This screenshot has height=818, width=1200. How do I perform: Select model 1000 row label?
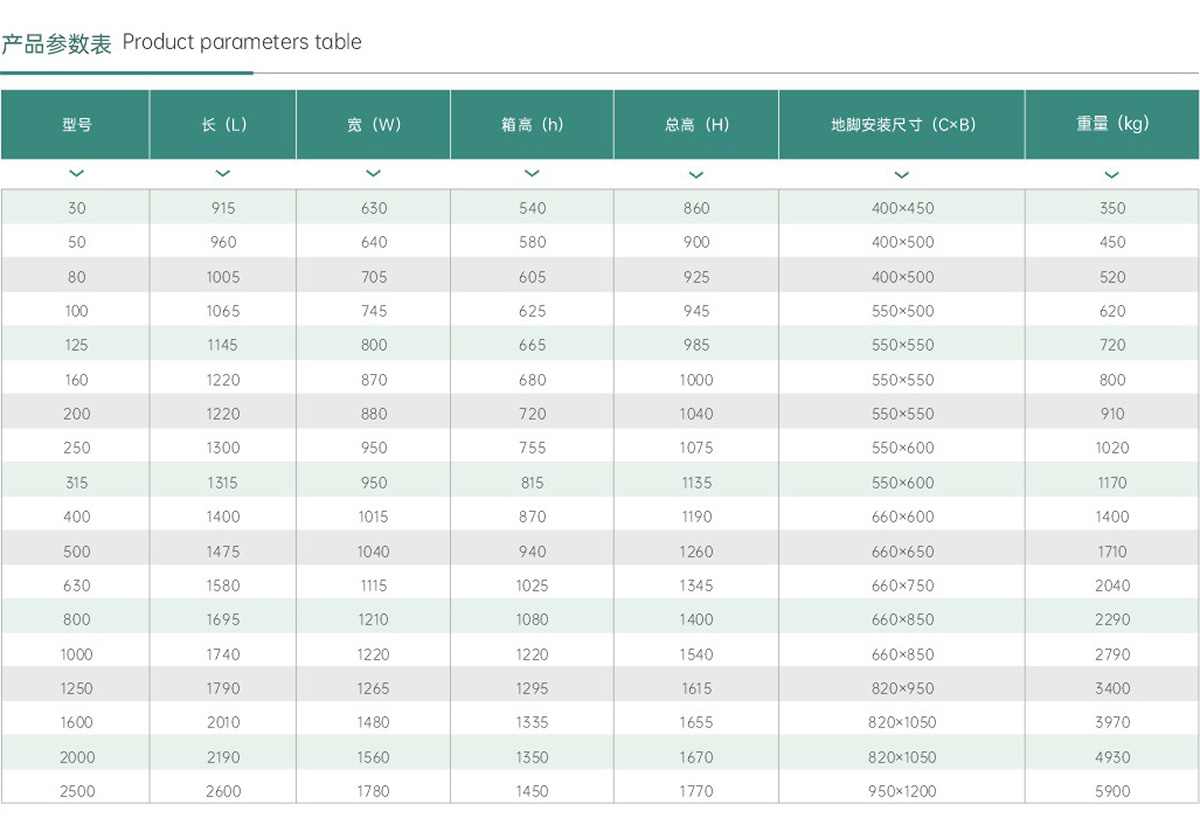pyautogui.click(x=77, y=654)
